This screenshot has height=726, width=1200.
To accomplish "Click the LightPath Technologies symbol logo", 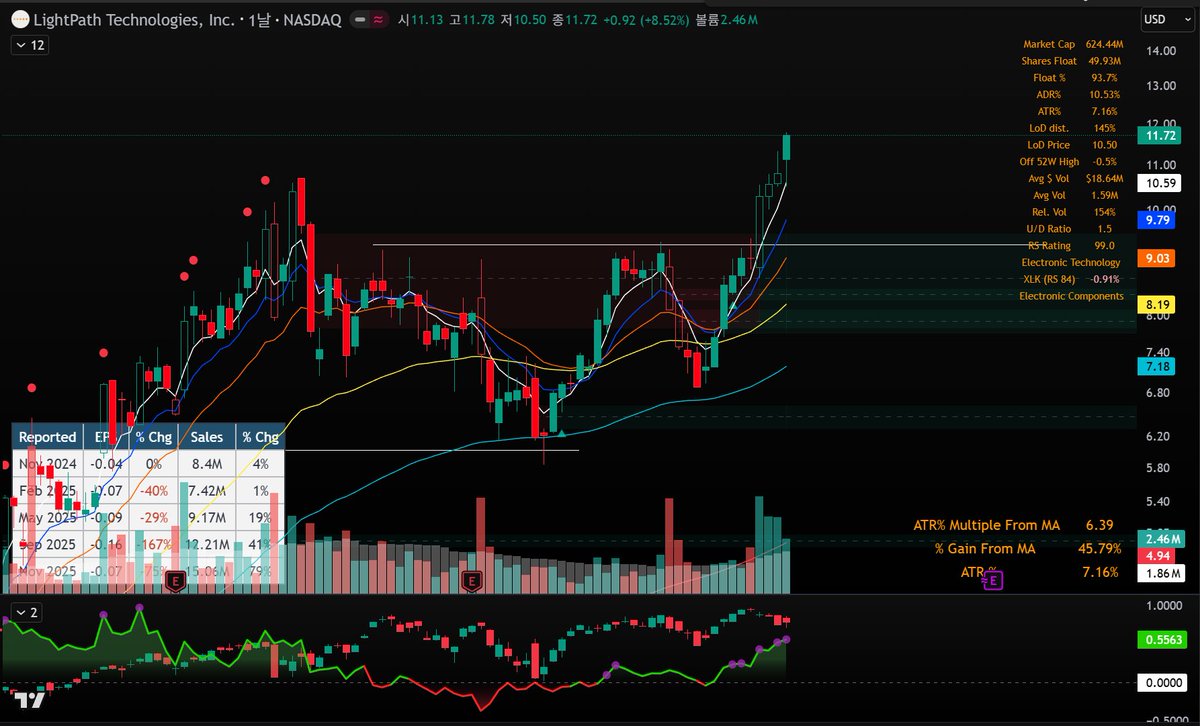I will point(21,19).
